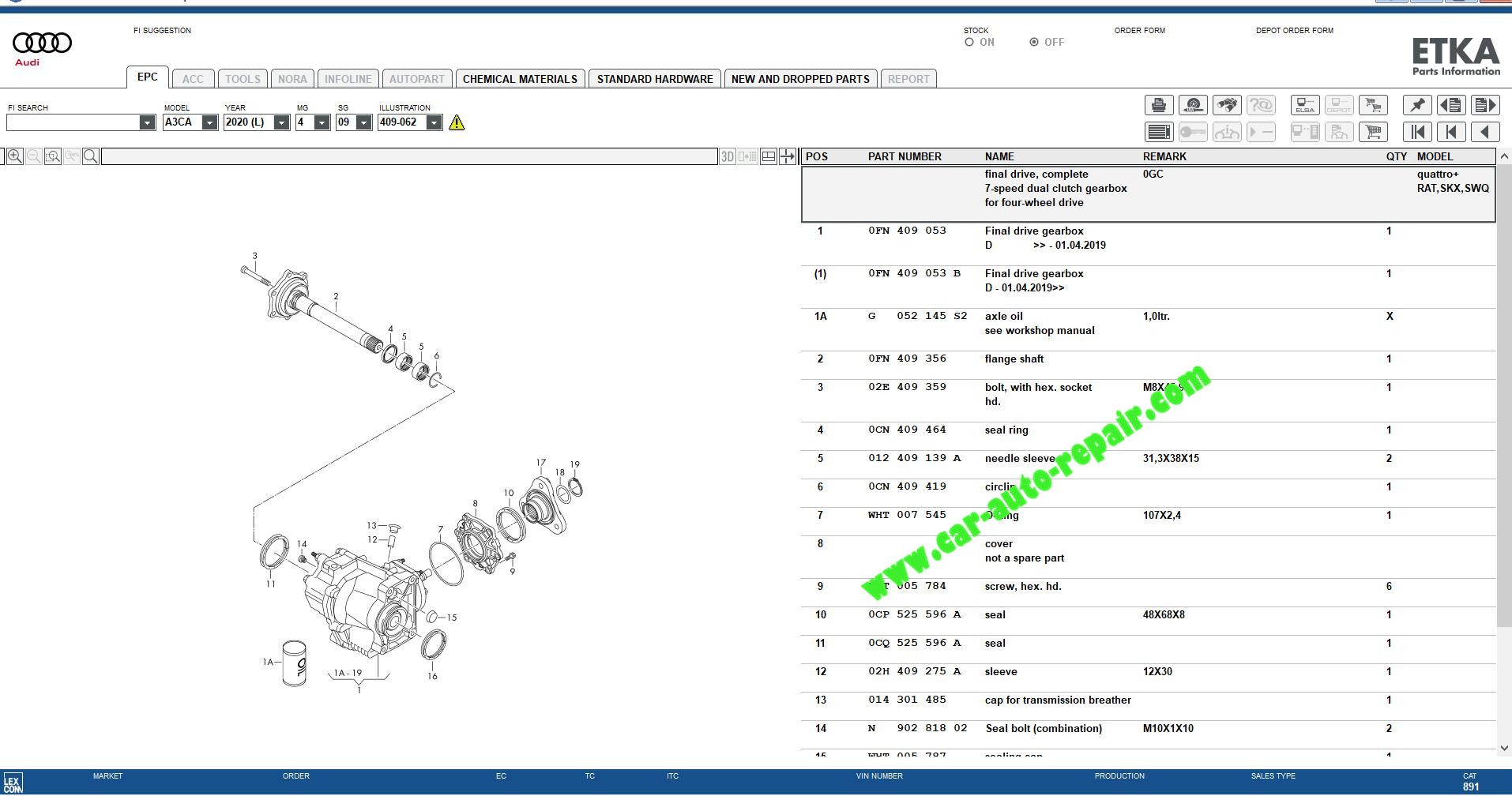This screenshot has width=1512, height=796.
Task: Go to the previous illustration page icon
Action: pos(1451,105)
